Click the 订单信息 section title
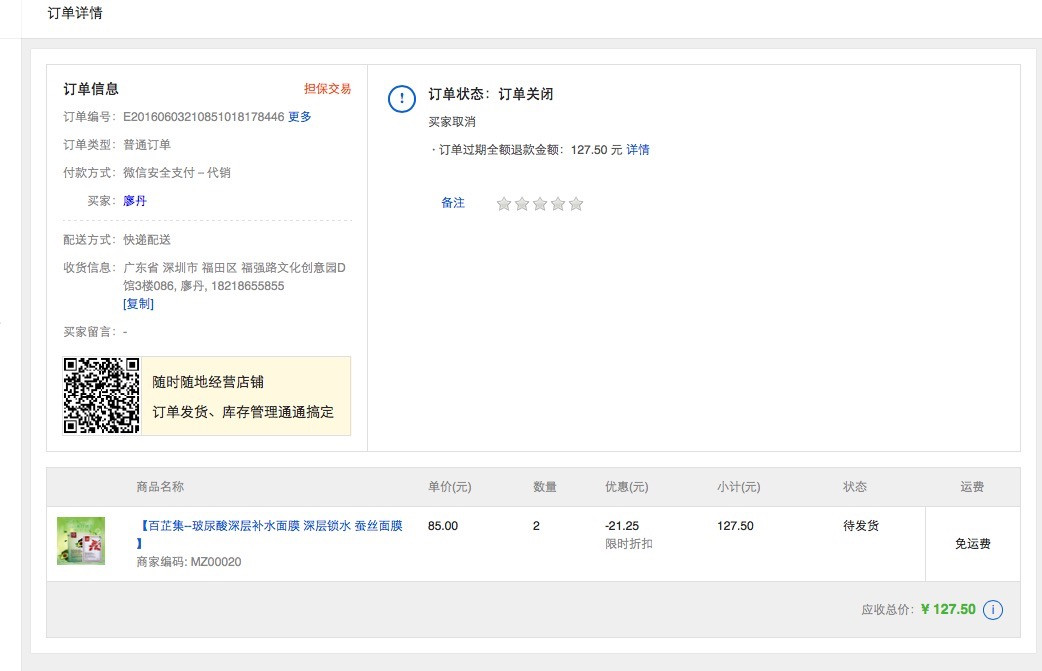The width and height of the screenshot is (1042, 671). click(x=91, y=89)
